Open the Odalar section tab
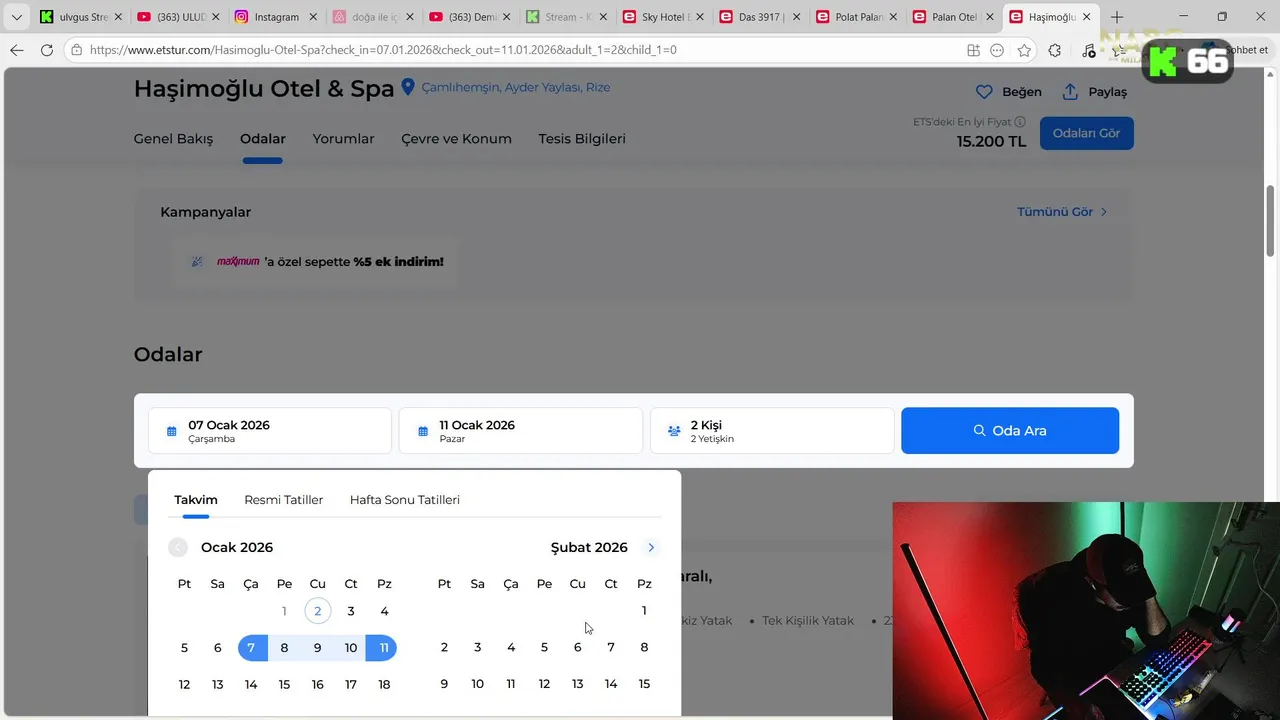 coord(263,139)
